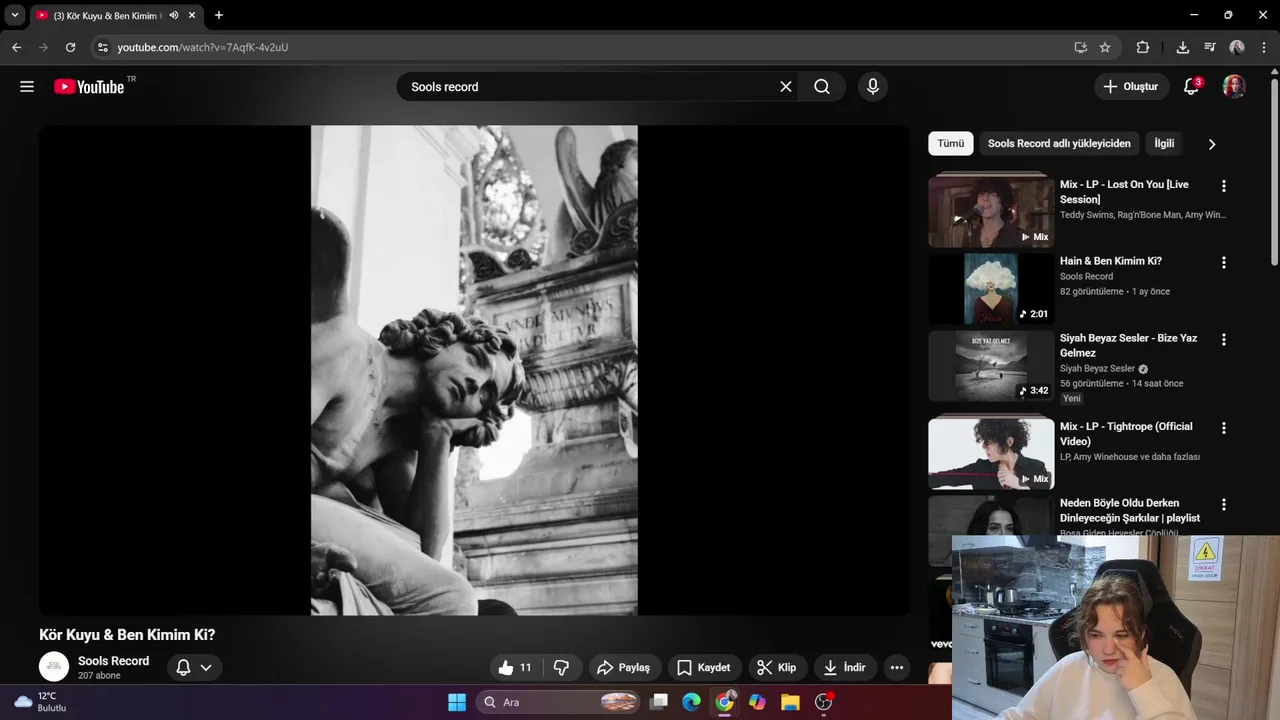Open Task View on taskbar
1280x720 pixels.
[659, 702]
